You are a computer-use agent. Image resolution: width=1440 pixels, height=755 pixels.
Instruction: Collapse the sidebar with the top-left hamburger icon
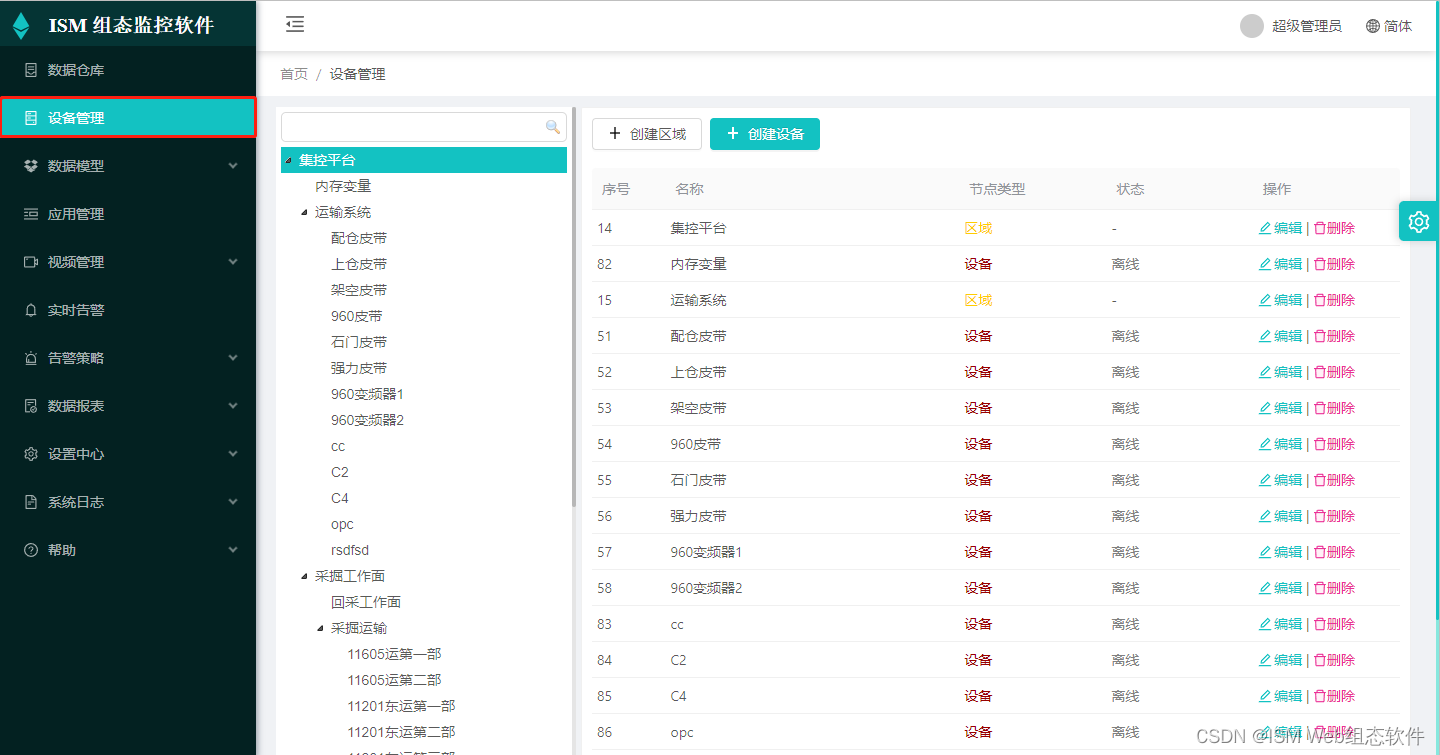[x=295, y=24]
